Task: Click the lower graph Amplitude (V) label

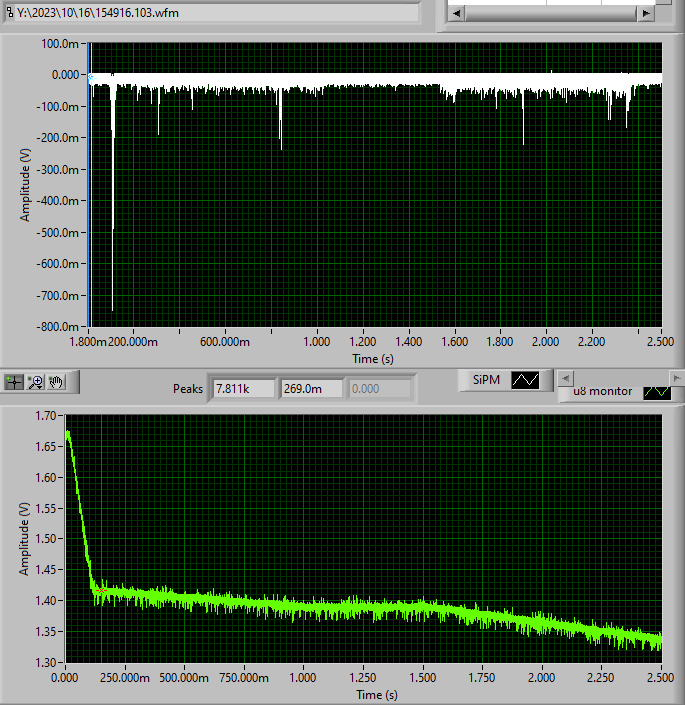Action: pos(24,539)
